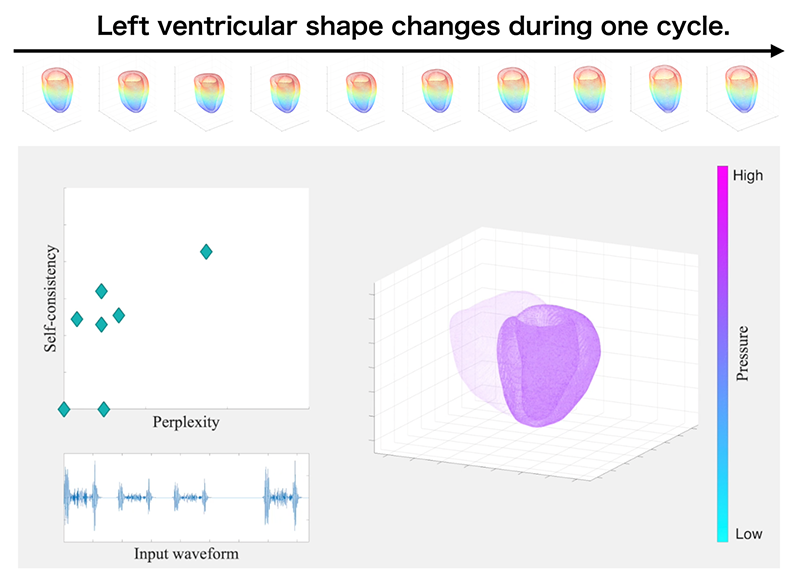Click the leftmost mid-height diamond marker
Screen dimensions: 800x578
[x=77, y=319]
